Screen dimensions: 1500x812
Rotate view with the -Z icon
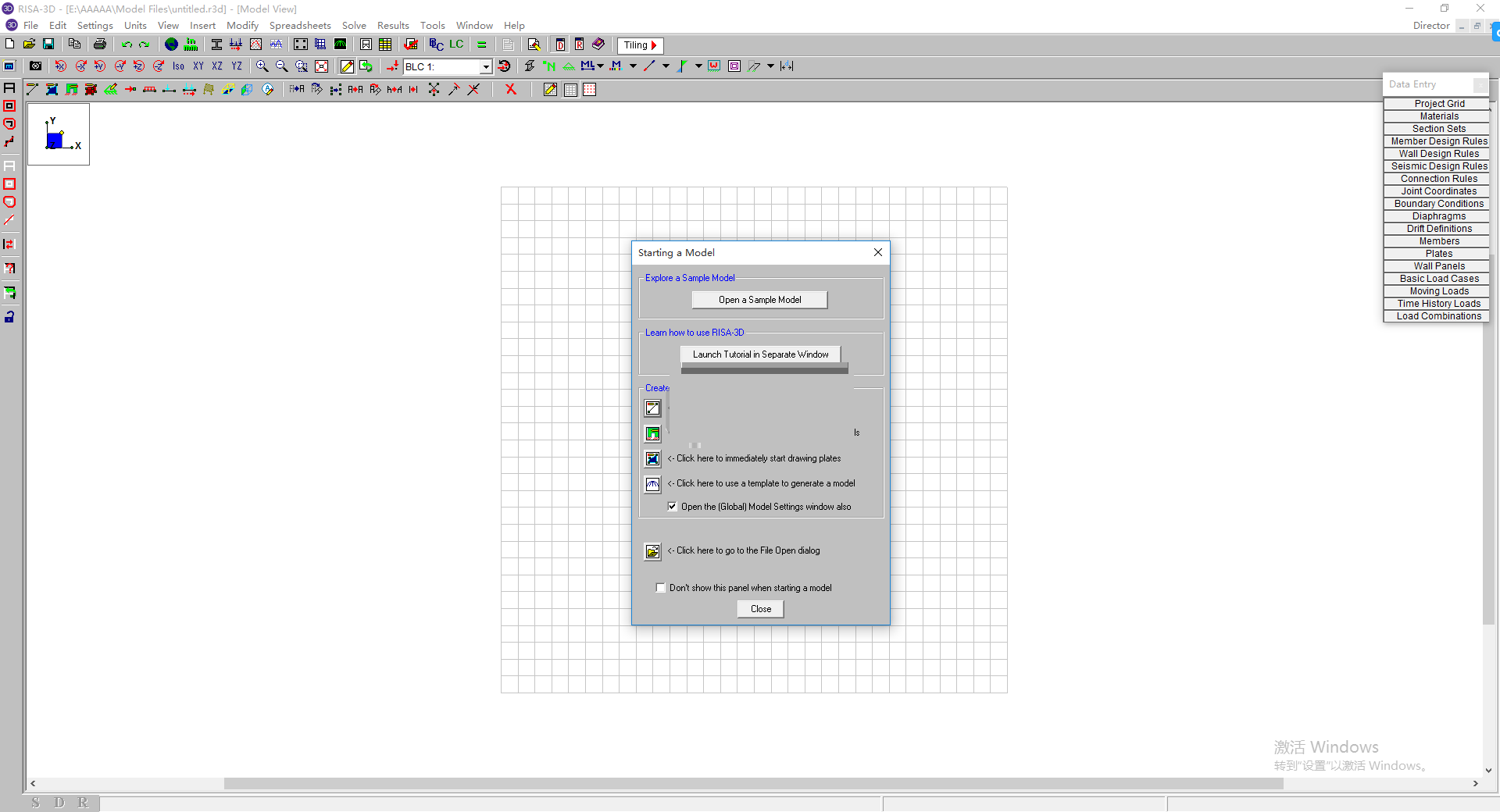(x=159, y=66)
